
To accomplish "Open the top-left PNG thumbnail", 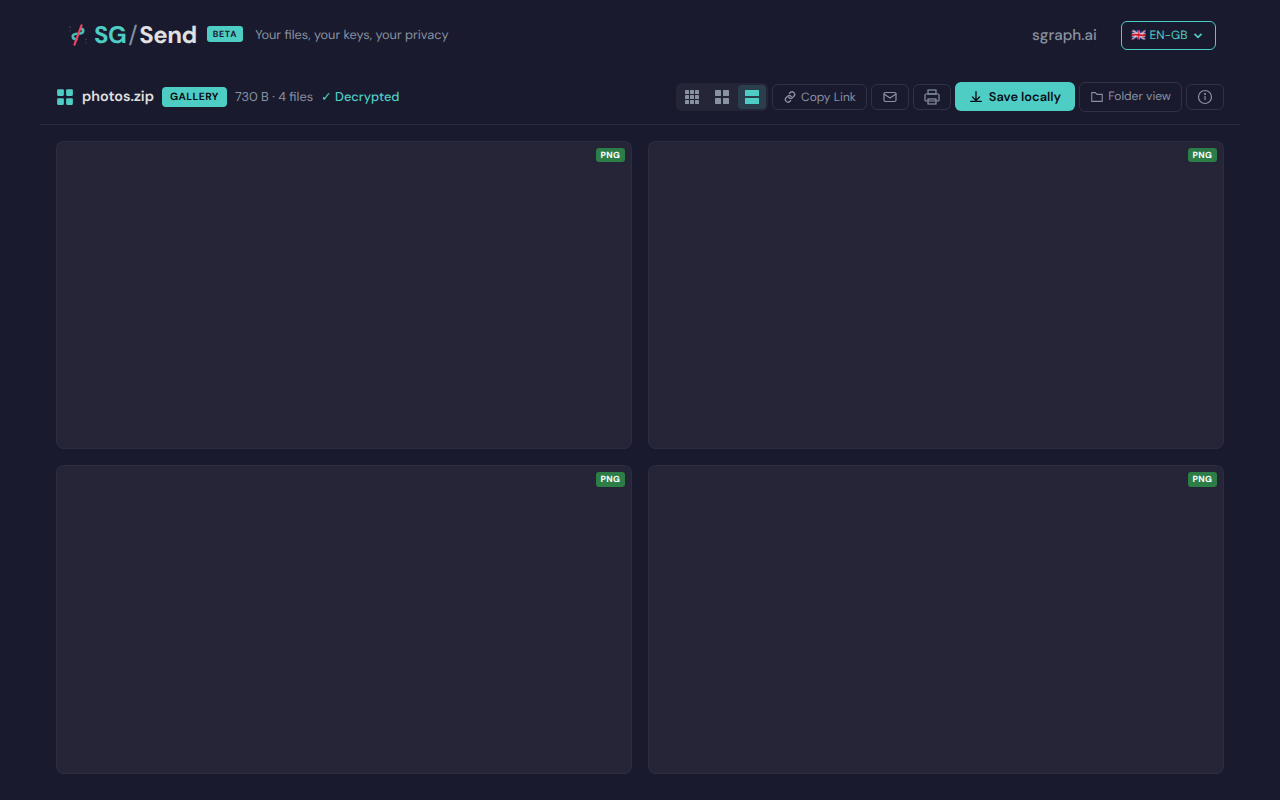I will (x=344, y=295).
